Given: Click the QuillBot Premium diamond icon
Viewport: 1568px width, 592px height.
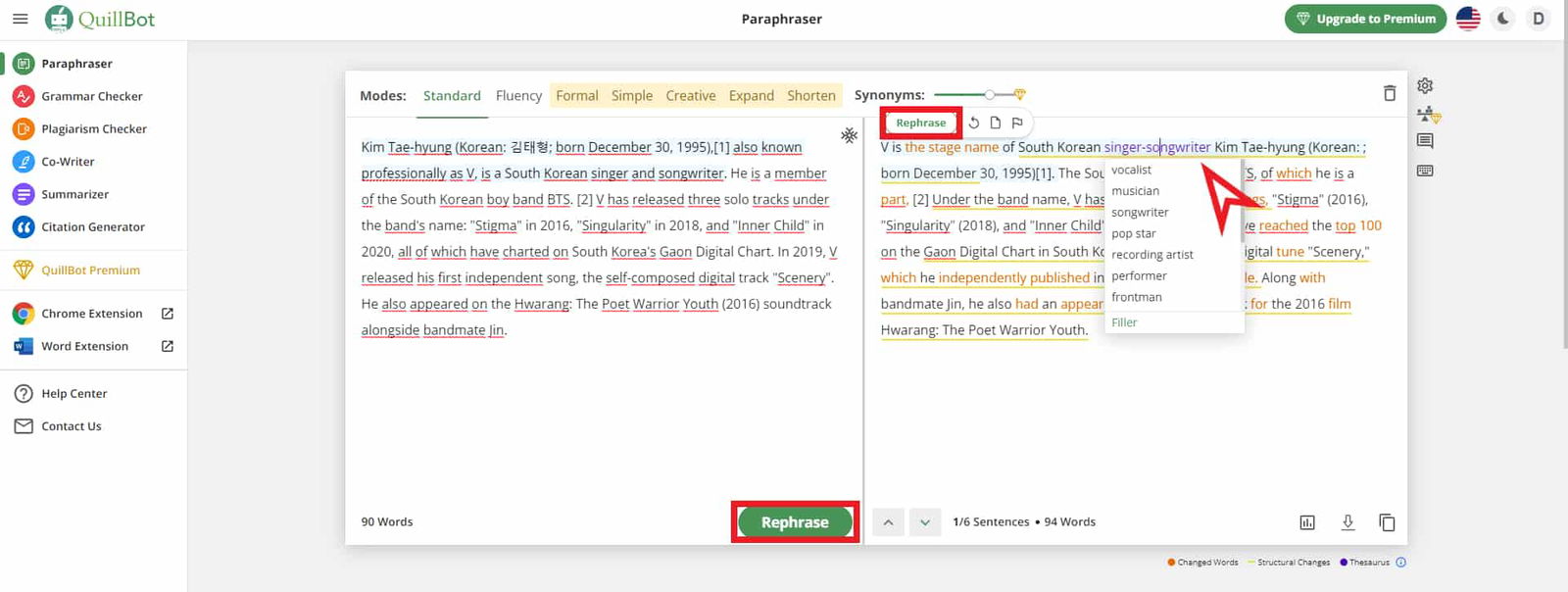Looking at the screenshot, I should pyautogui.click(x=24, y=270).
